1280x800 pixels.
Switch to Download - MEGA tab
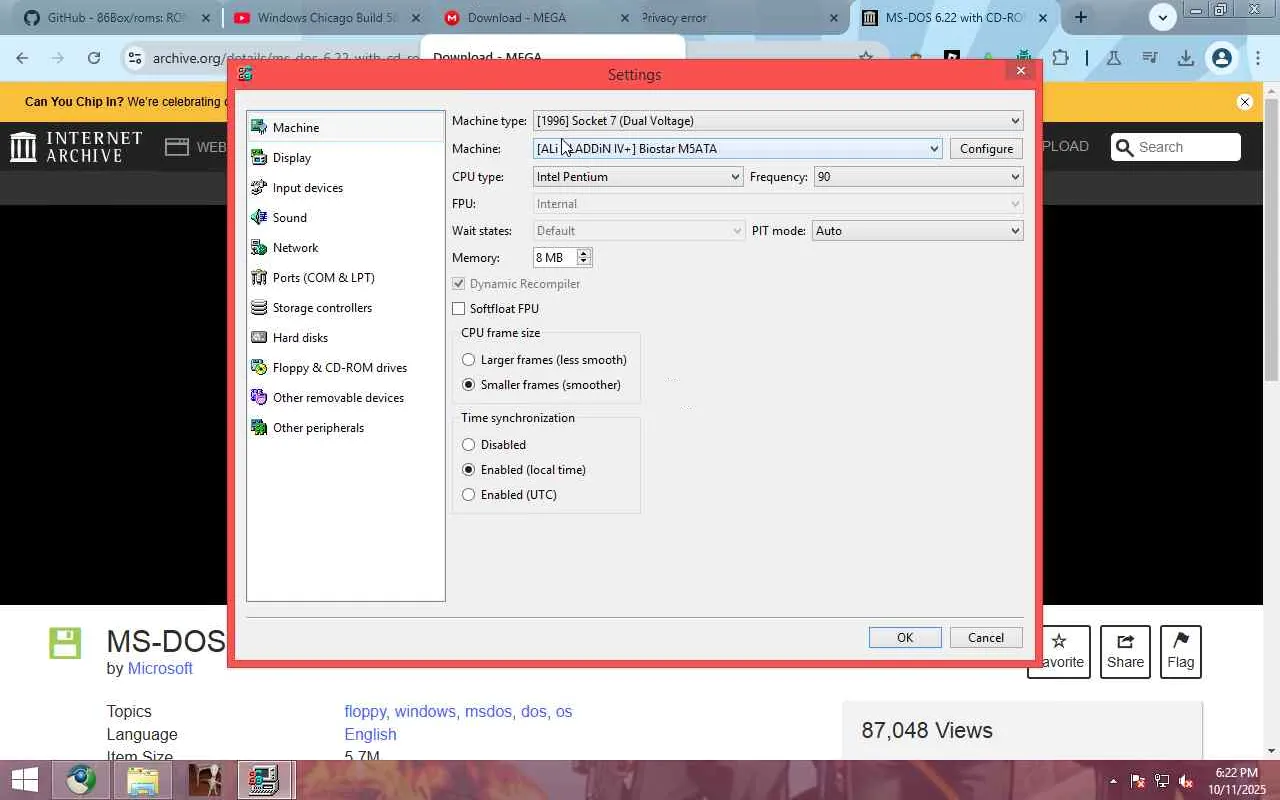click(536, 18)
